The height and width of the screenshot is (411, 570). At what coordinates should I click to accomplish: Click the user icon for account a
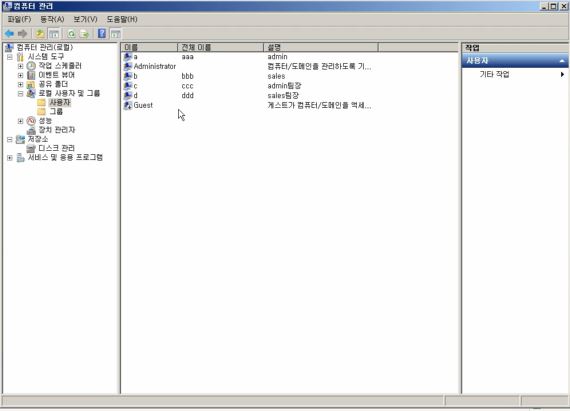[128, 57]
